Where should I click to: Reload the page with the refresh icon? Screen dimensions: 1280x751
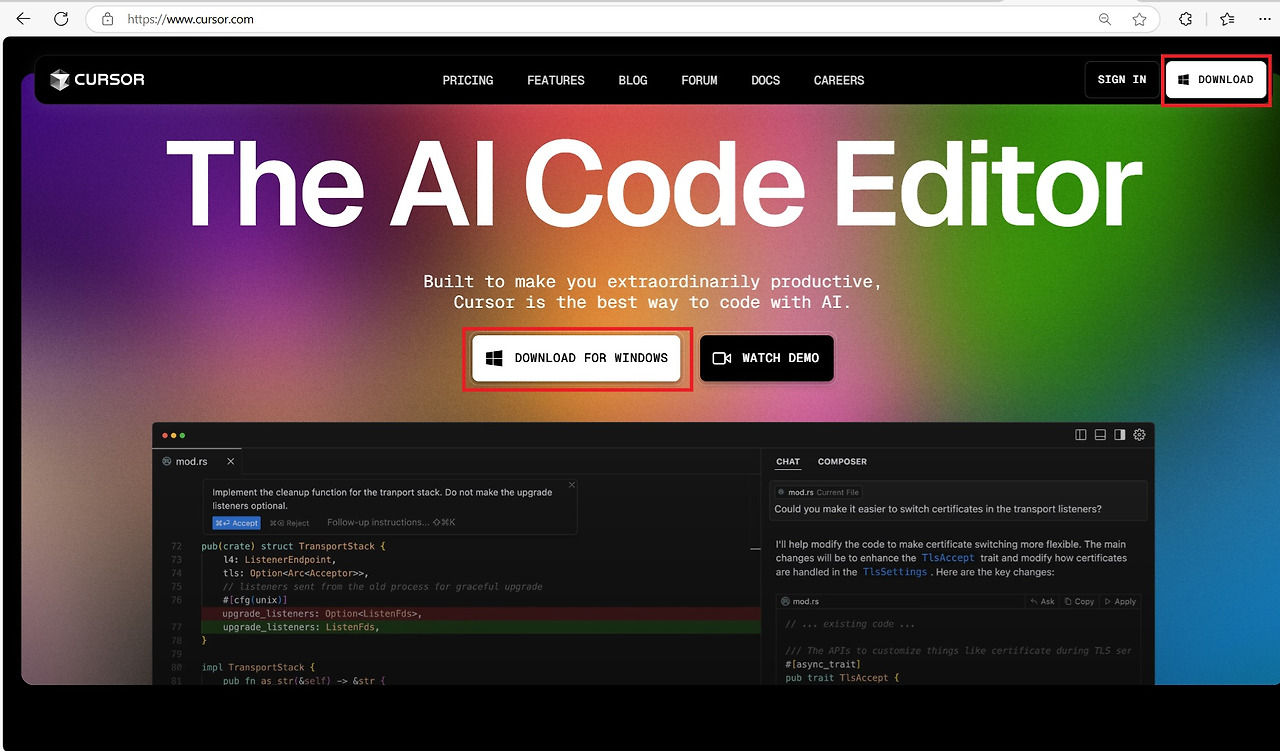click(61, 19)
